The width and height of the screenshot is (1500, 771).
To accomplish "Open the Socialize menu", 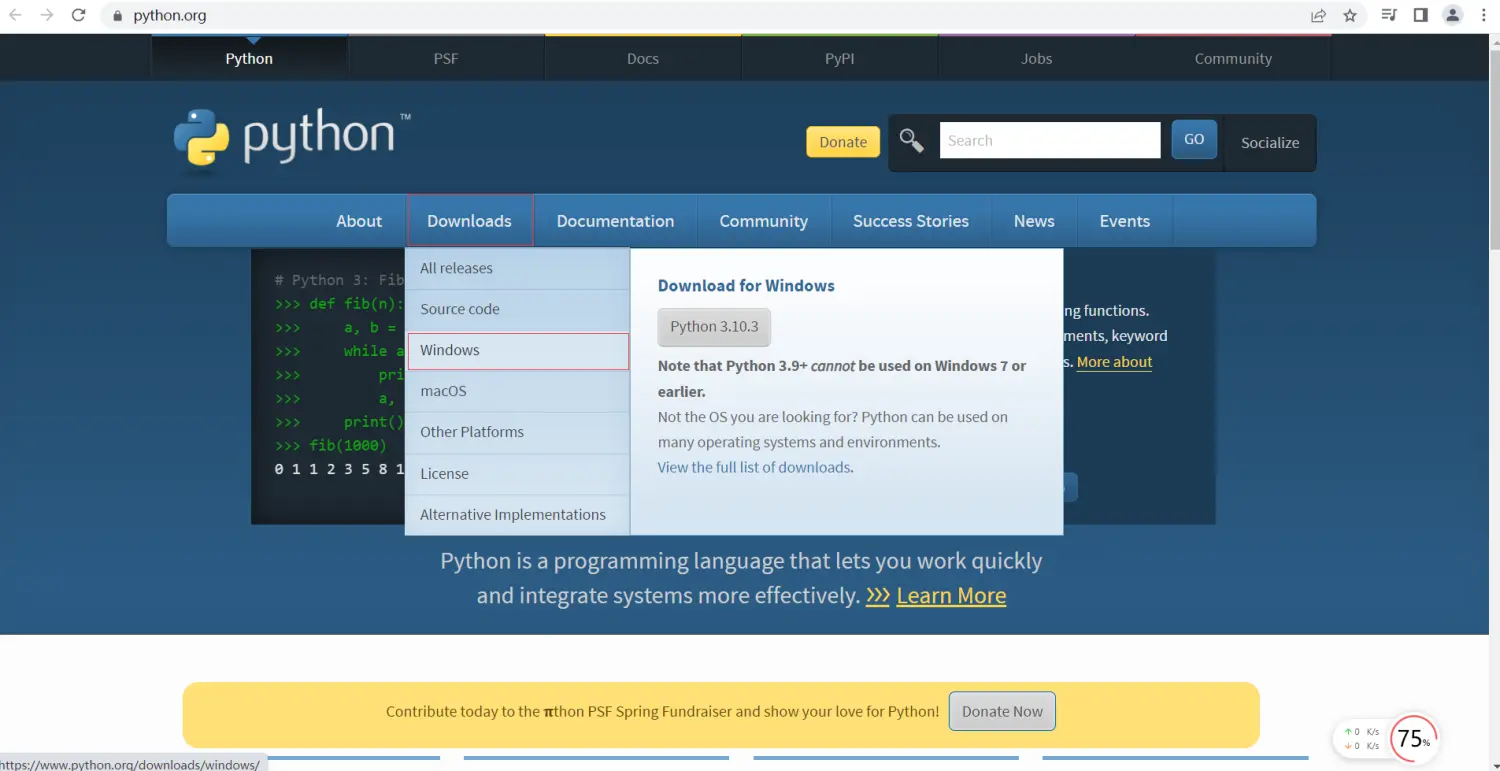I will (x=1270, y=142).
